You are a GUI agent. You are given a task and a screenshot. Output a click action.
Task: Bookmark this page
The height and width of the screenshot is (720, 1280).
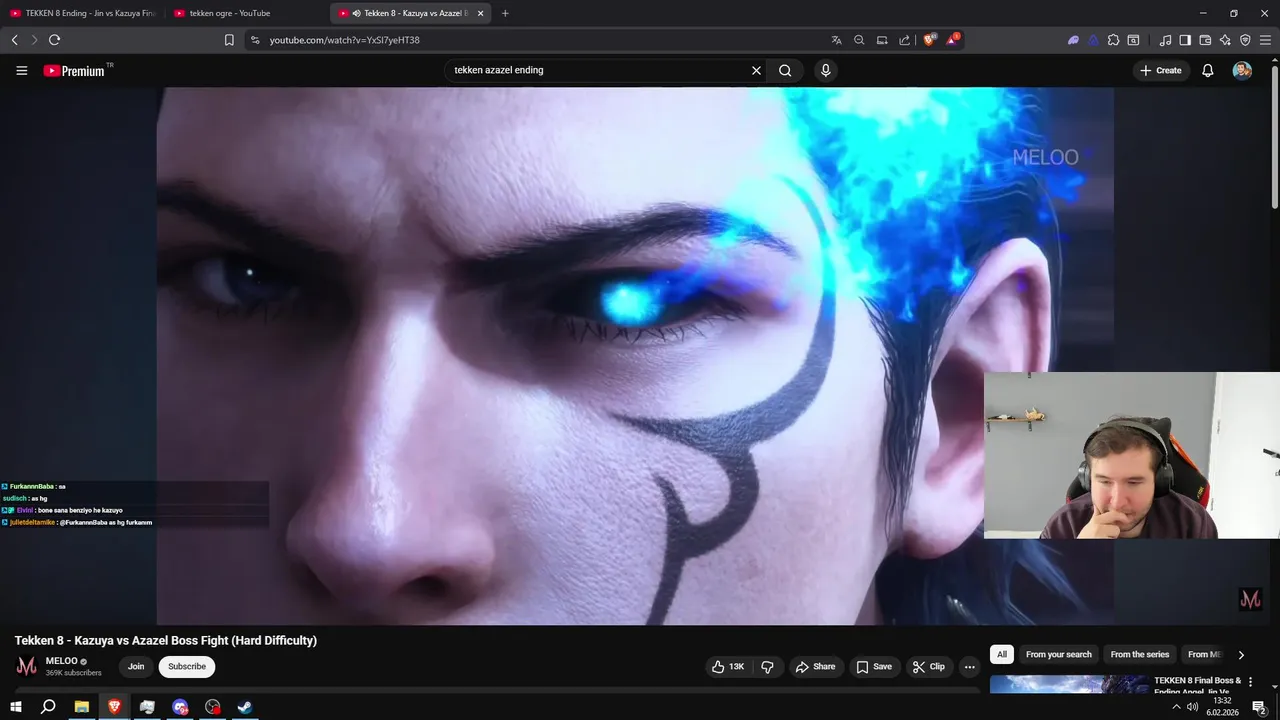[x=229, y=40]
